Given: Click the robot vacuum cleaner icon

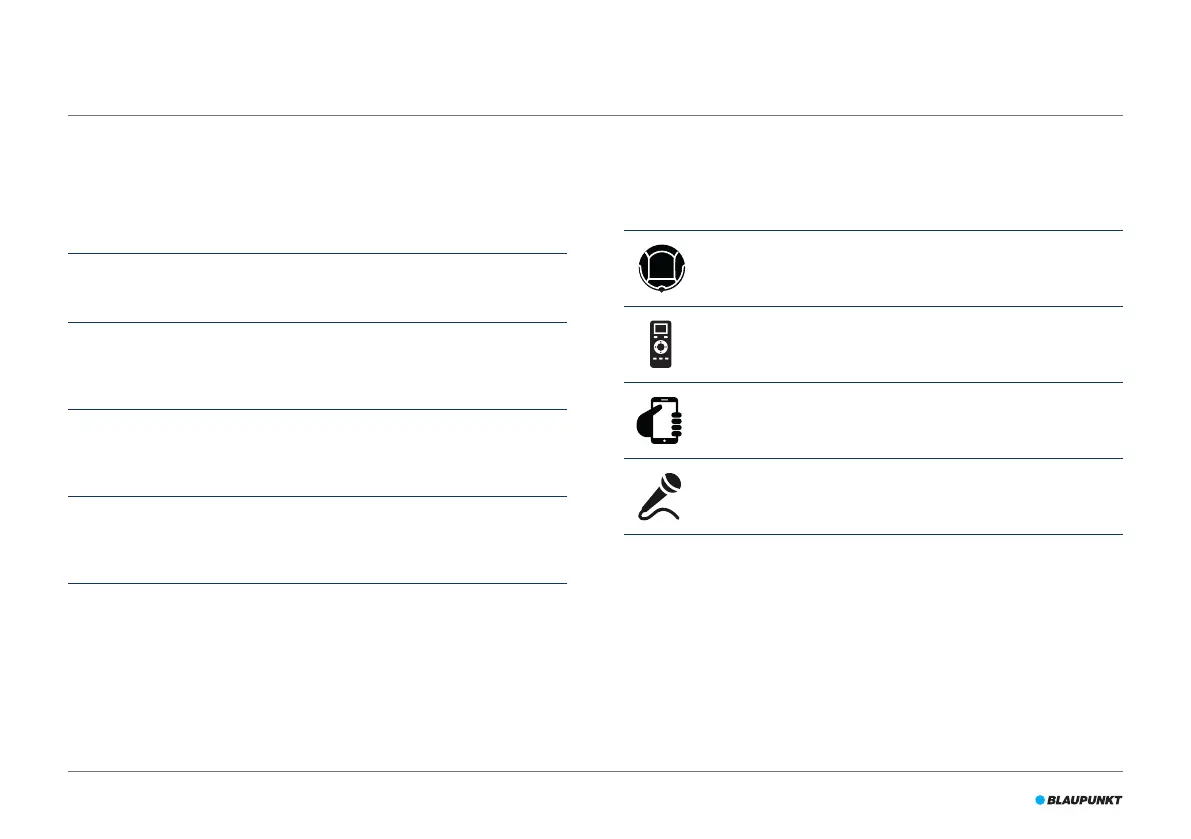Looking at the screenshot, I should (662, 268).
